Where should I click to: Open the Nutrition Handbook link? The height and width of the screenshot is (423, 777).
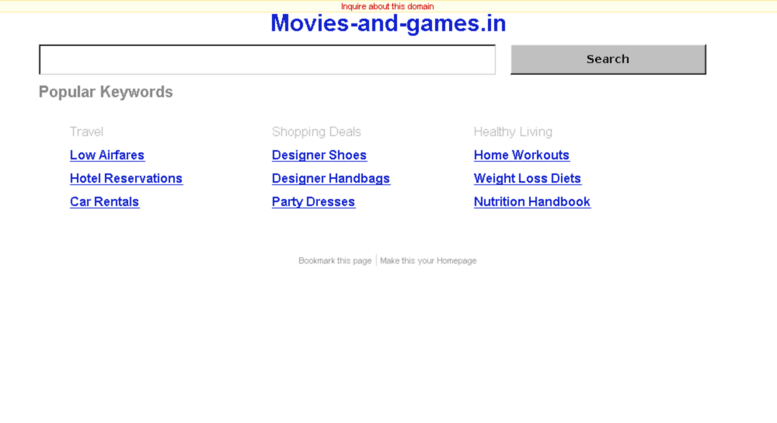point(532,202)
